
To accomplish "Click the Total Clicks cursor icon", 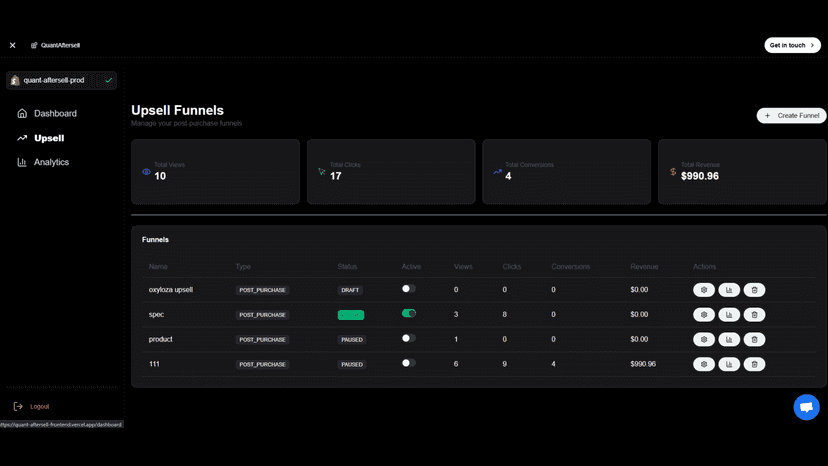I will point(322,172).
